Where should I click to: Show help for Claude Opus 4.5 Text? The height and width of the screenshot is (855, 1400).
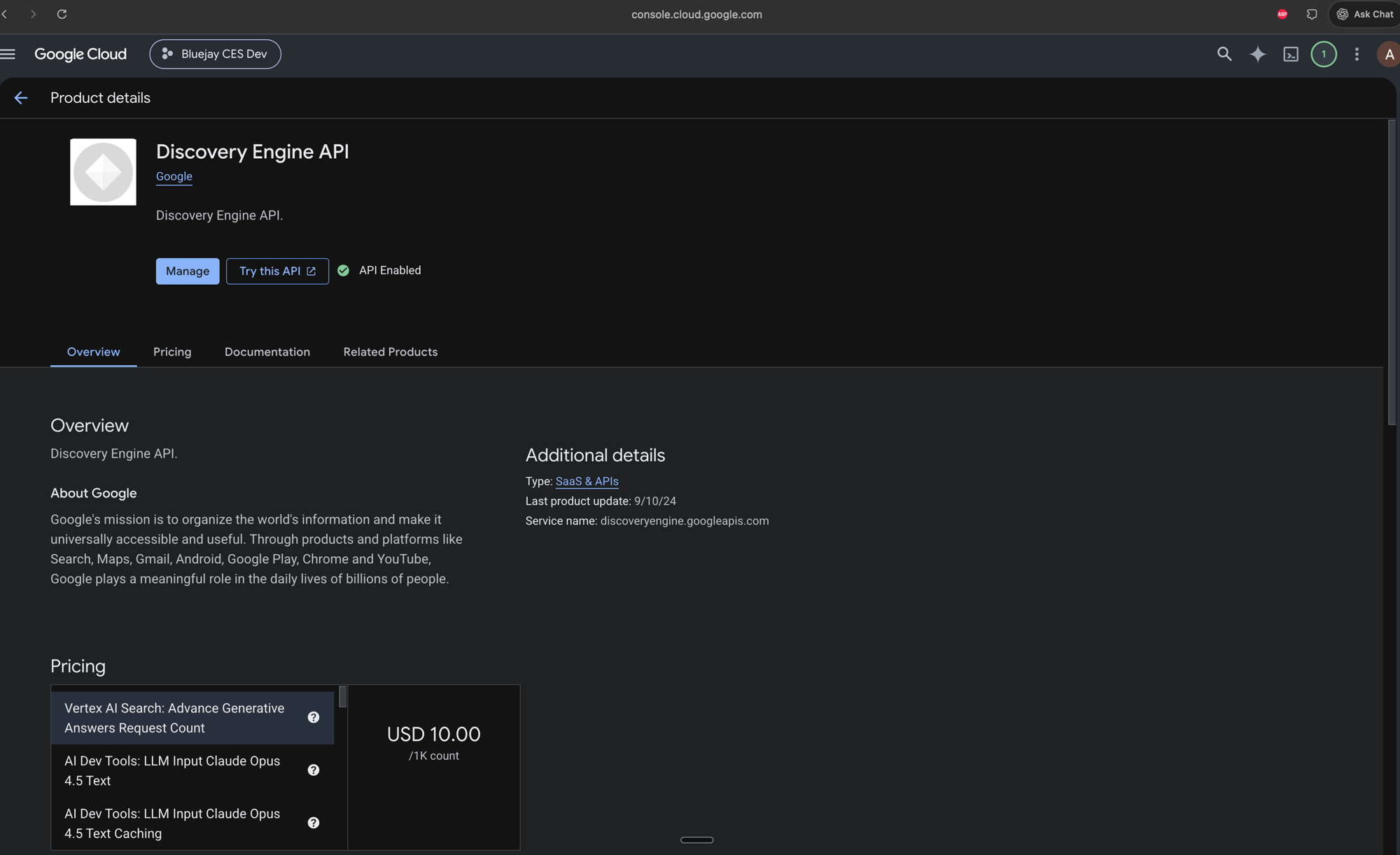[x=314, y=770]
